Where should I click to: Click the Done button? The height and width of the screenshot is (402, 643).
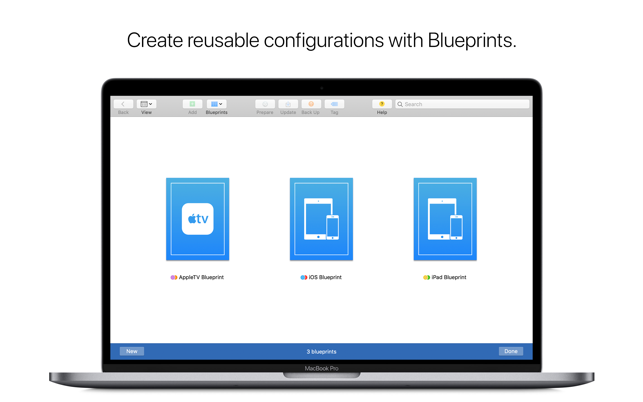tap(511, 351)
